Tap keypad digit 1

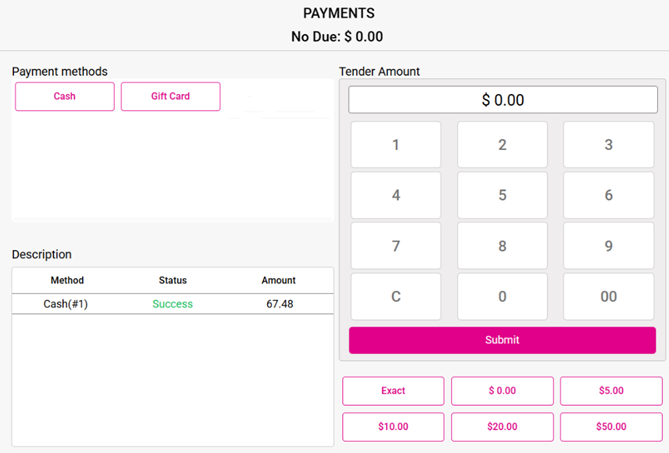point(396,145)
